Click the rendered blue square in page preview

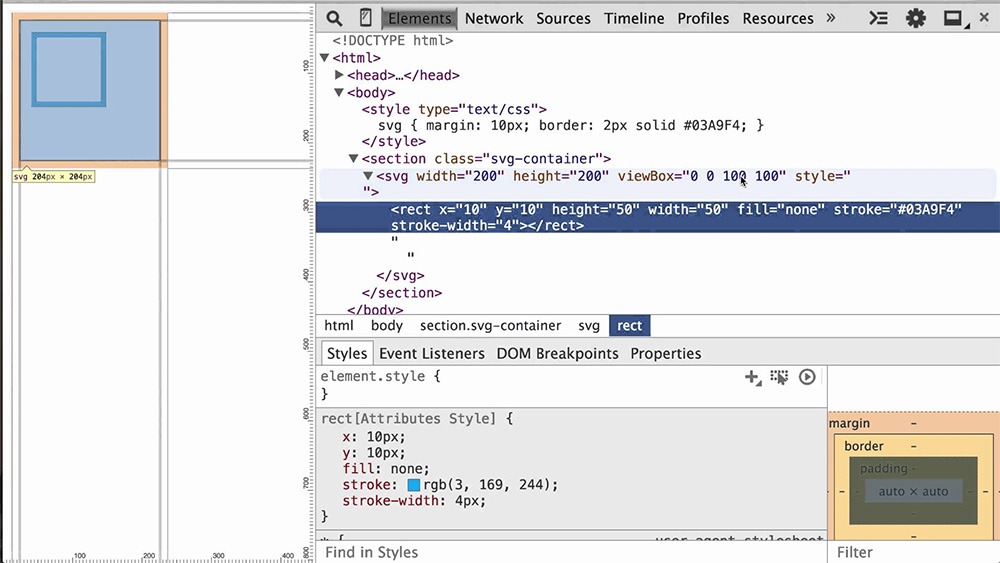click(x=69, y=69)
